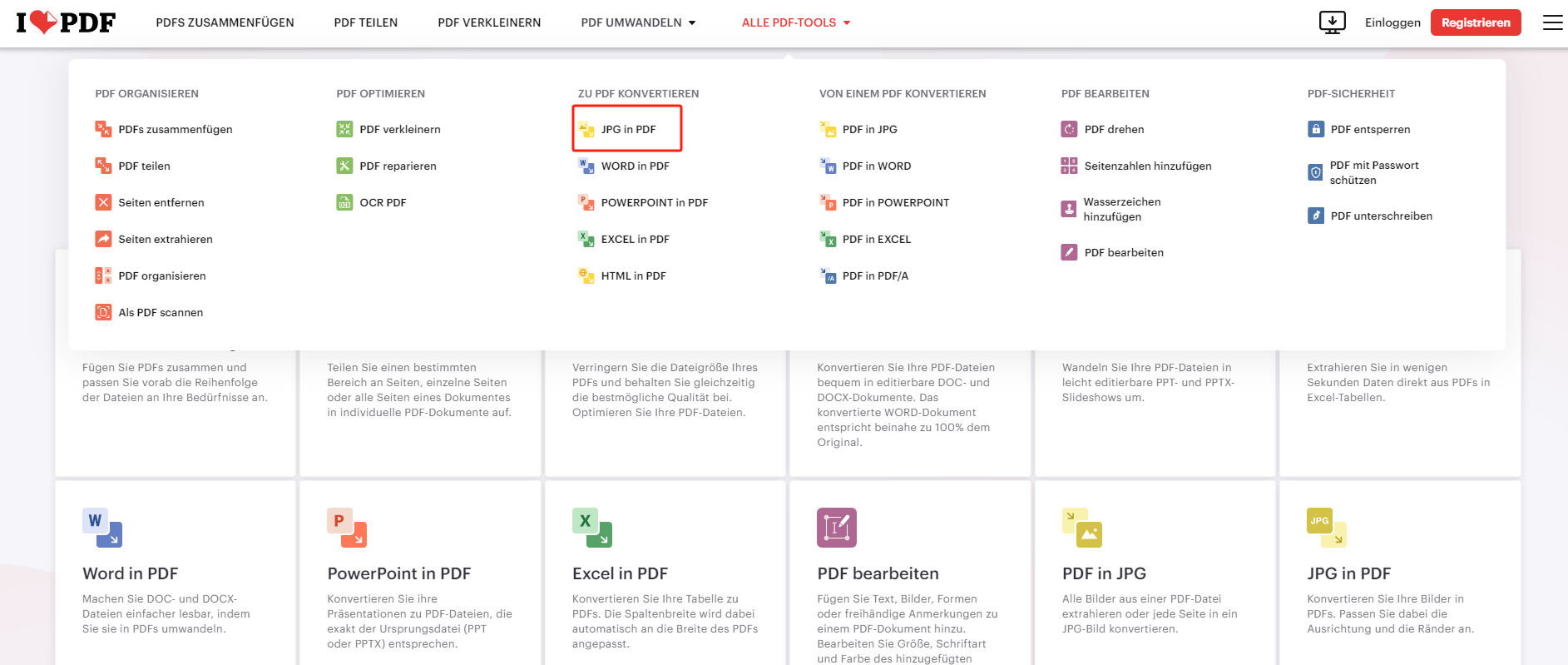The width and height of the screenshot is (1568, 665).
Task: Click the Registrieren button
Action: coord(1476,22)
